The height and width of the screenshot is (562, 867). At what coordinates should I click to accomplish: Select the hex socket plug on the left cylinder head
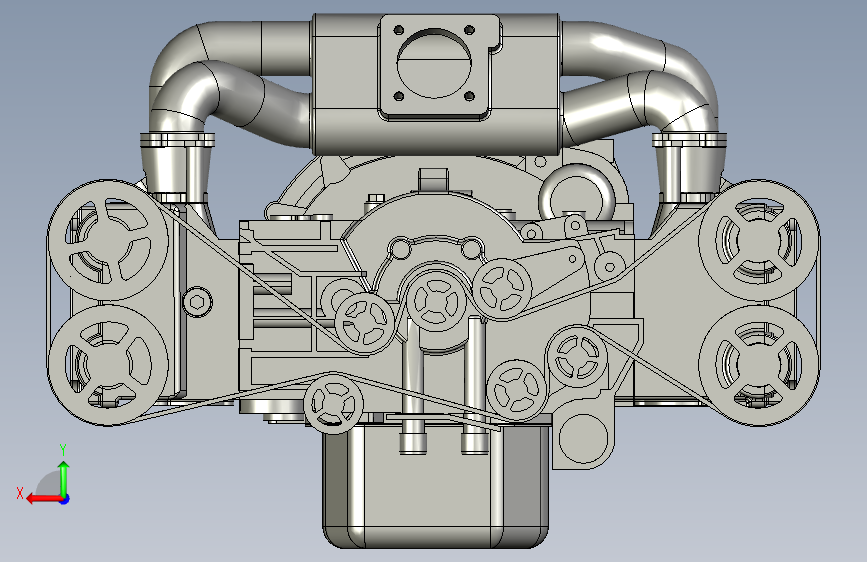click(196, 302)
